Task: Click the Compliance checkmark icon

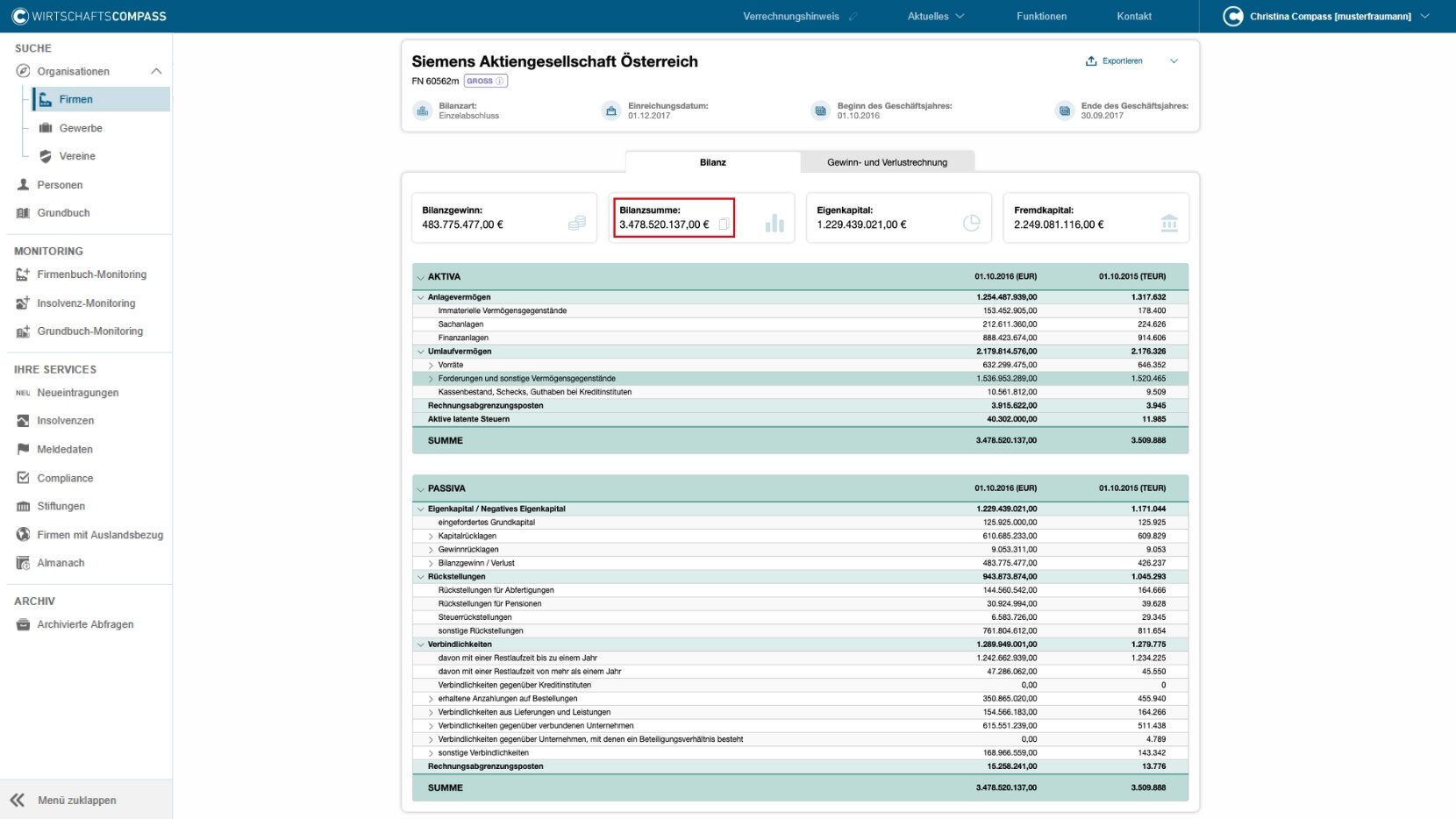Action: [24, 478]
